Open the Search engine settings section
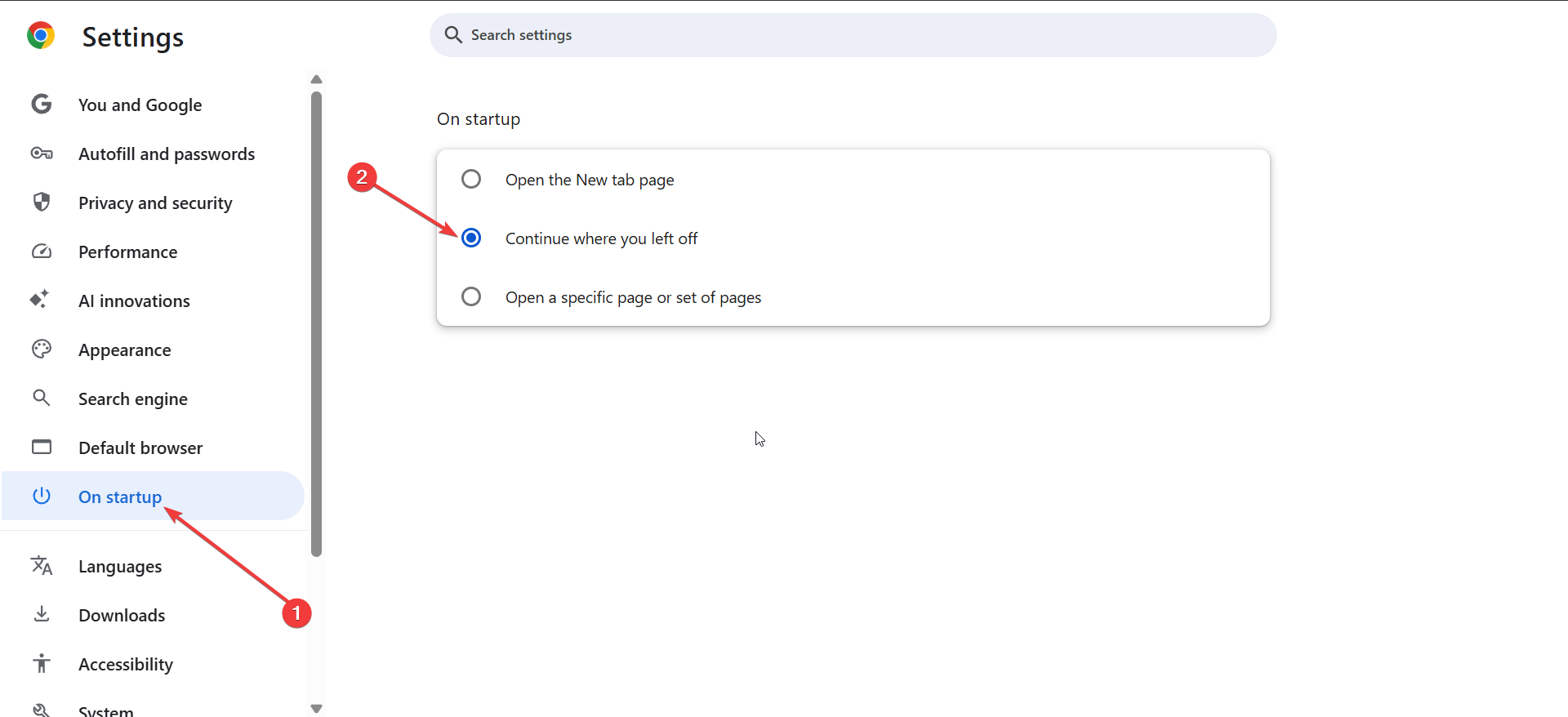This screenshot has height=717, width=1568. point(133,399)
